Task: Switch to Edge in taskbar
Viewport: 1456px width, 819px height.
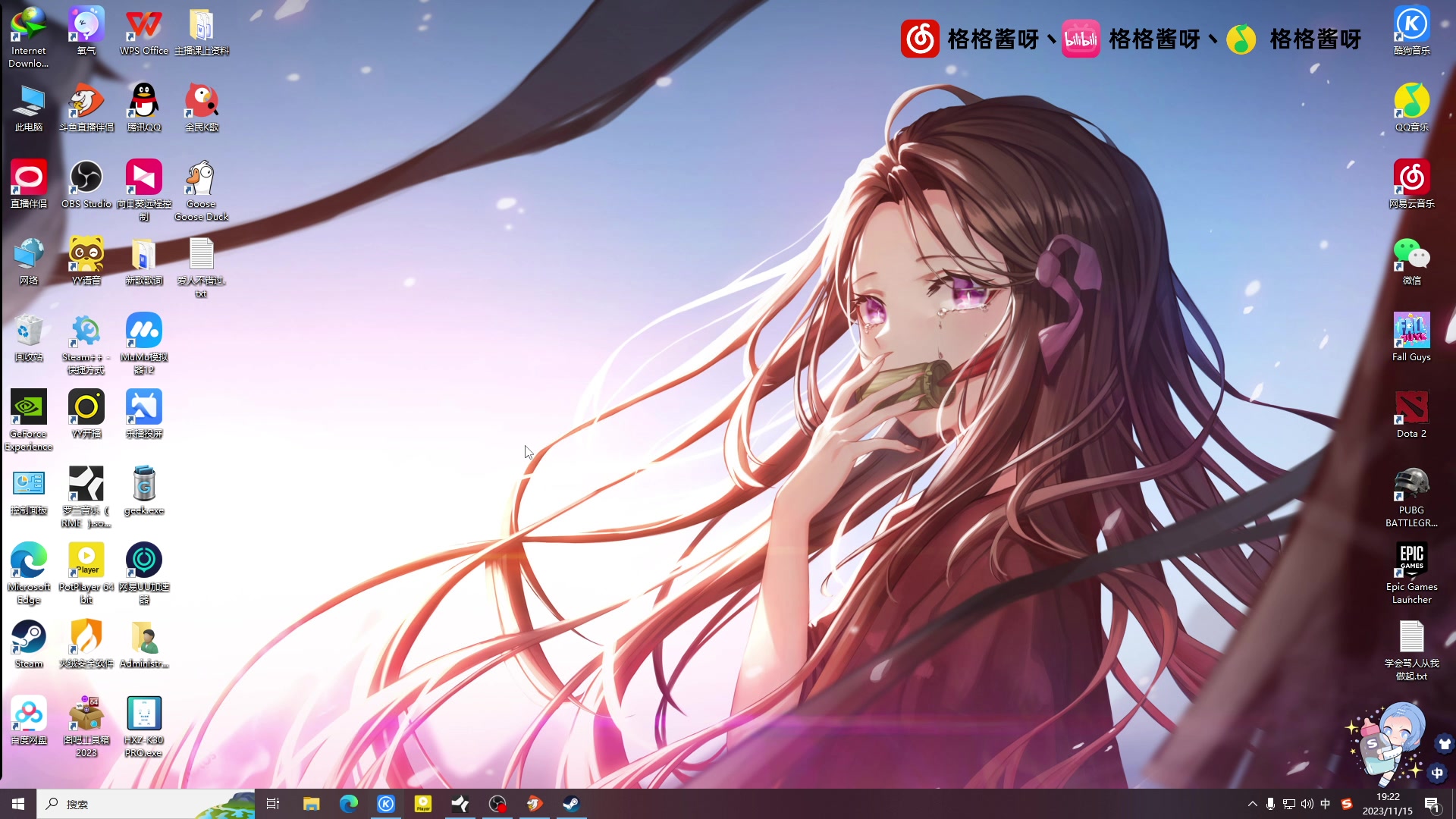Action: coord(348,804)
